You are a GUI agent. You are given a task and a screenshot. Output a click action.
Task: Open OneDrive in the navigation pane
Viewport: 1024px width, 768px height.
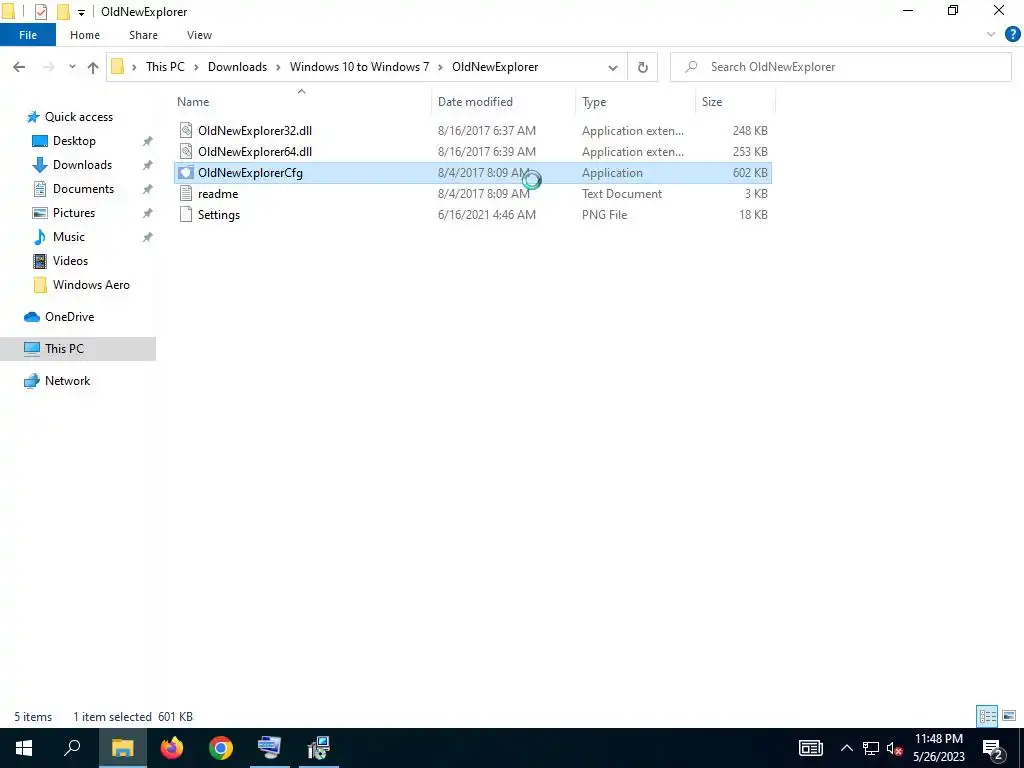click(x=69, y=317)
